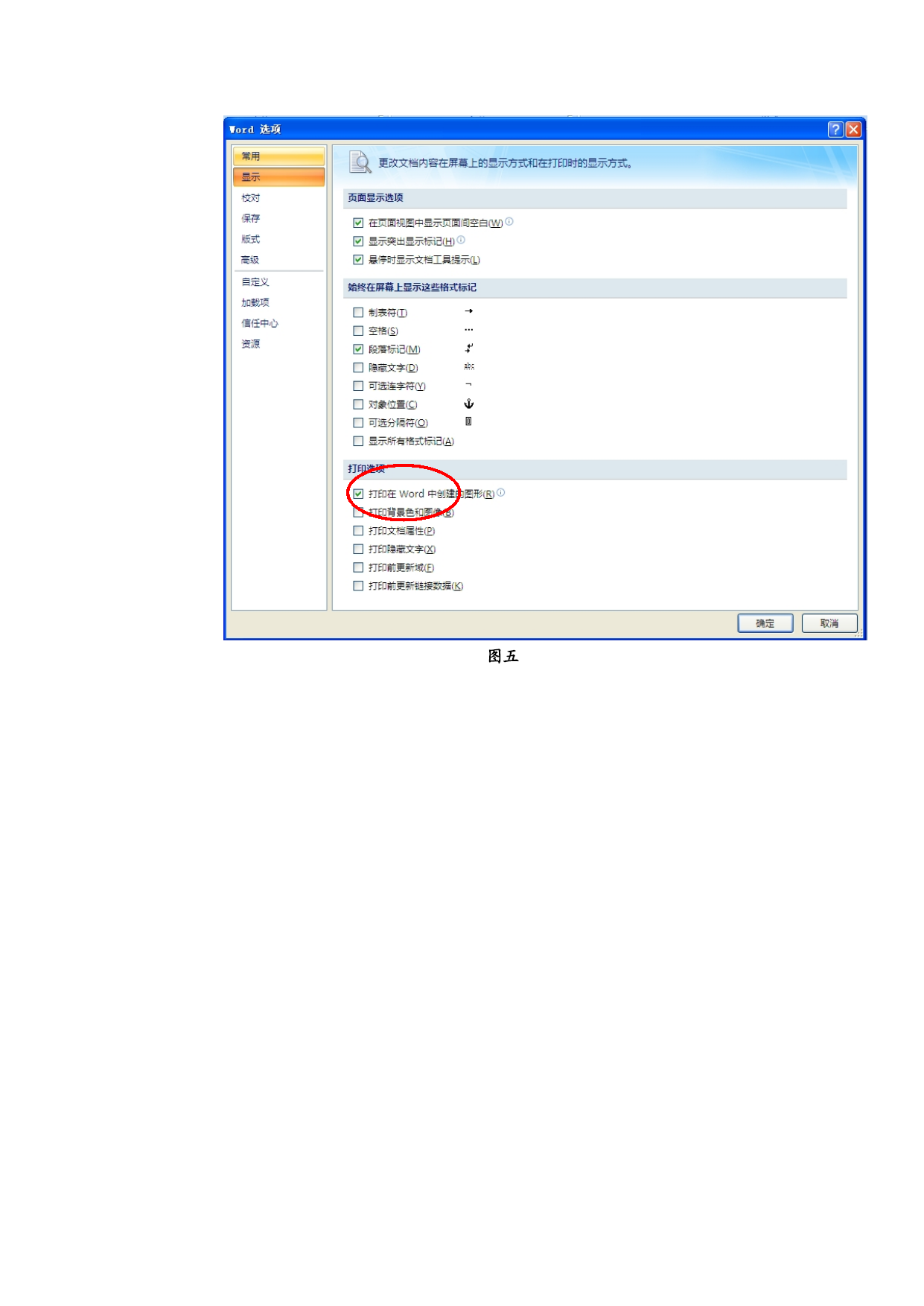Toggle 悬停时显示文档工具提示 checkbox
924x1306 pixels.
[x=358, y=260]
